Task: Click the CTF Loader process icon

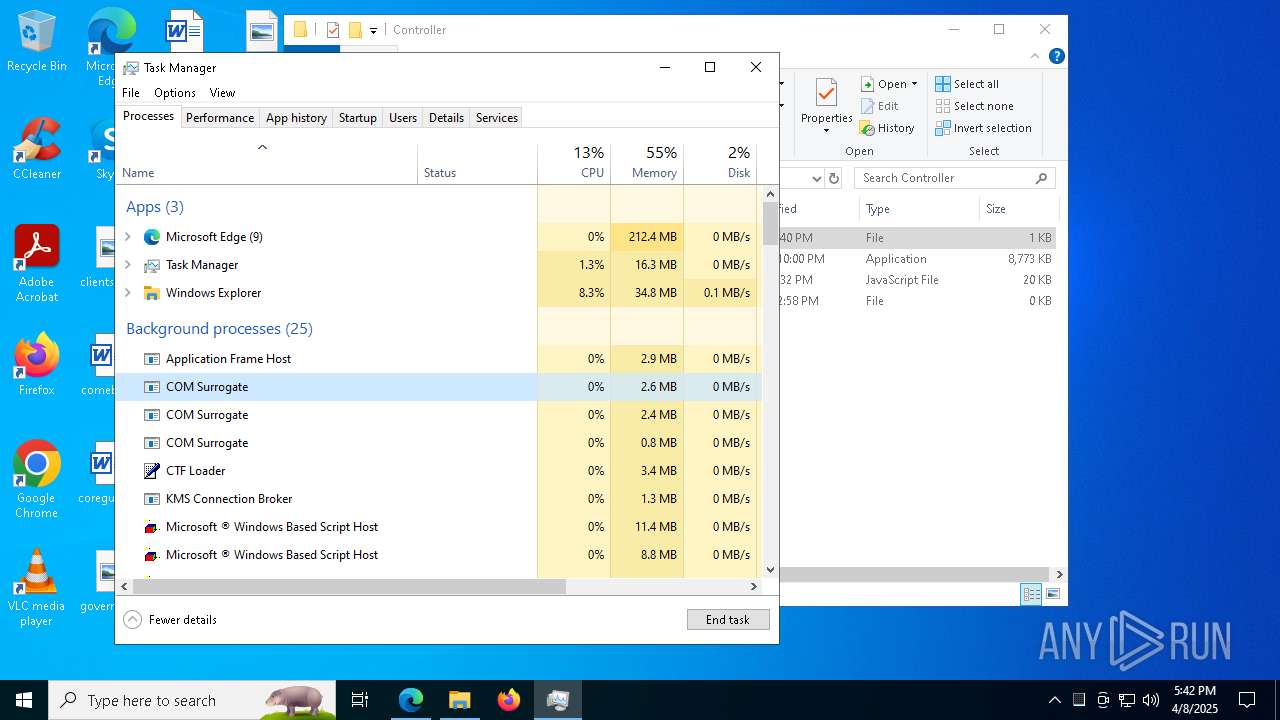Action: tap(152, 471)
